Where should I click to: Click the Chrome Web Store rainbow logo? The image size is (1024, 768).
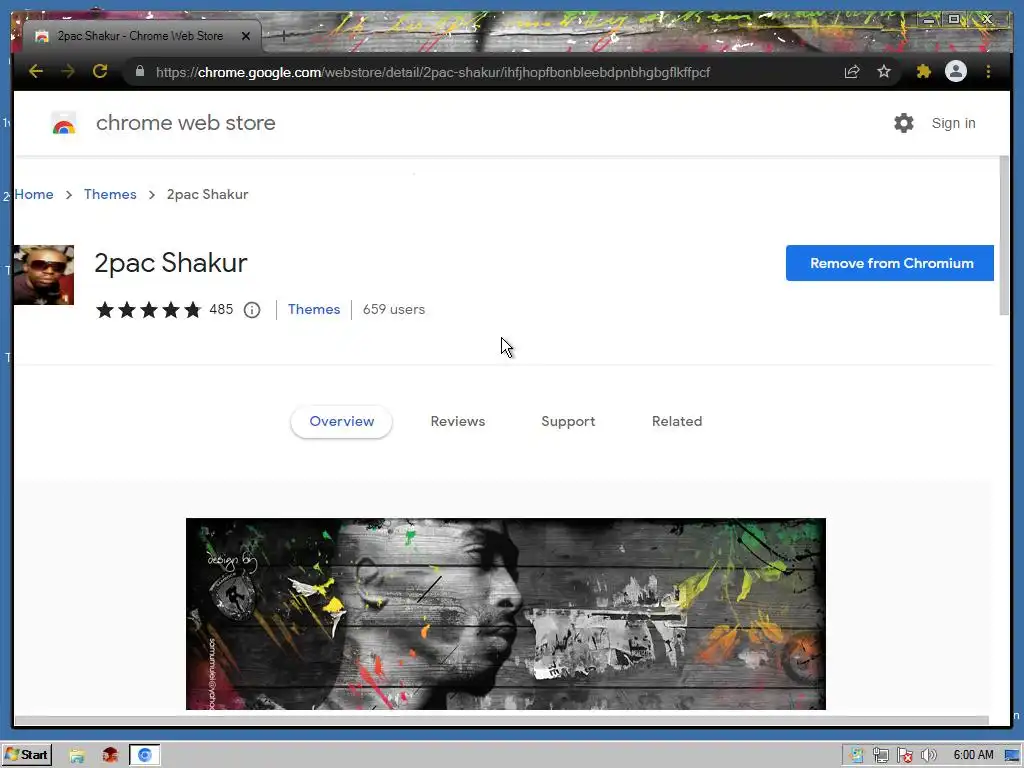tap(64, 123)
